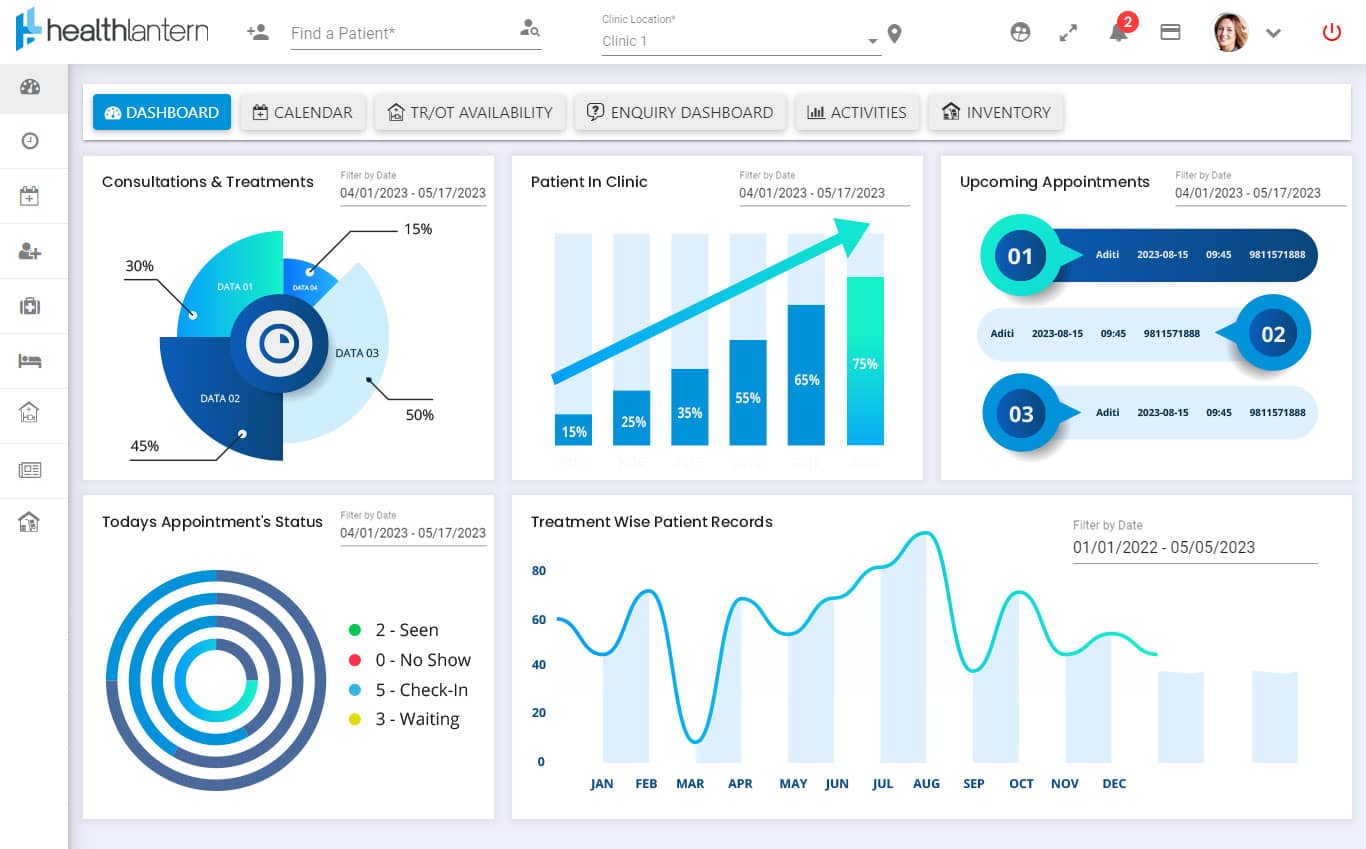Click the blue Check-In legend dot
This screenshot has height=849, width=1366.
(x=355, y=690)
